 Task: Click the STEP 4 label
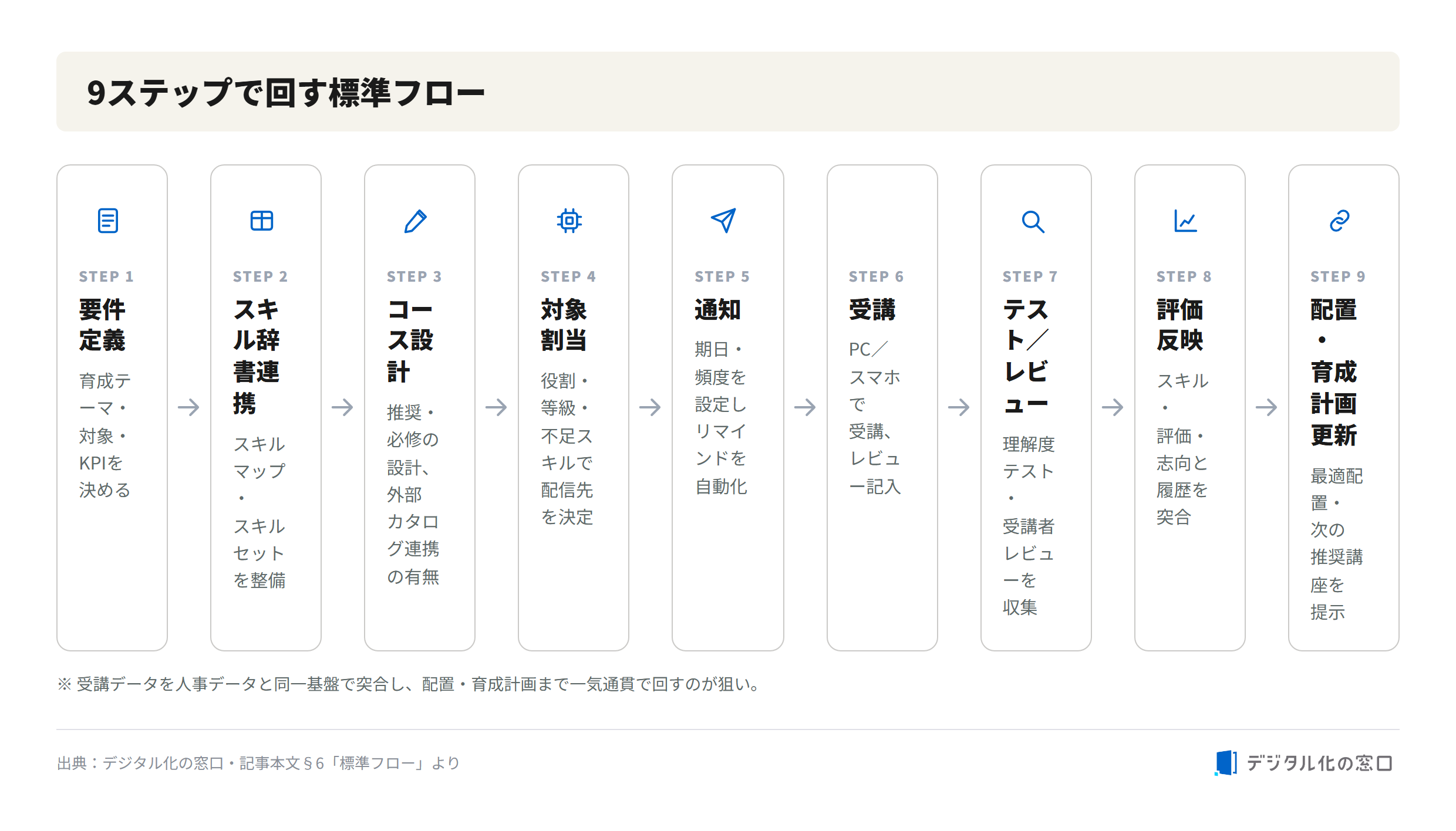(x=568, y=276)
